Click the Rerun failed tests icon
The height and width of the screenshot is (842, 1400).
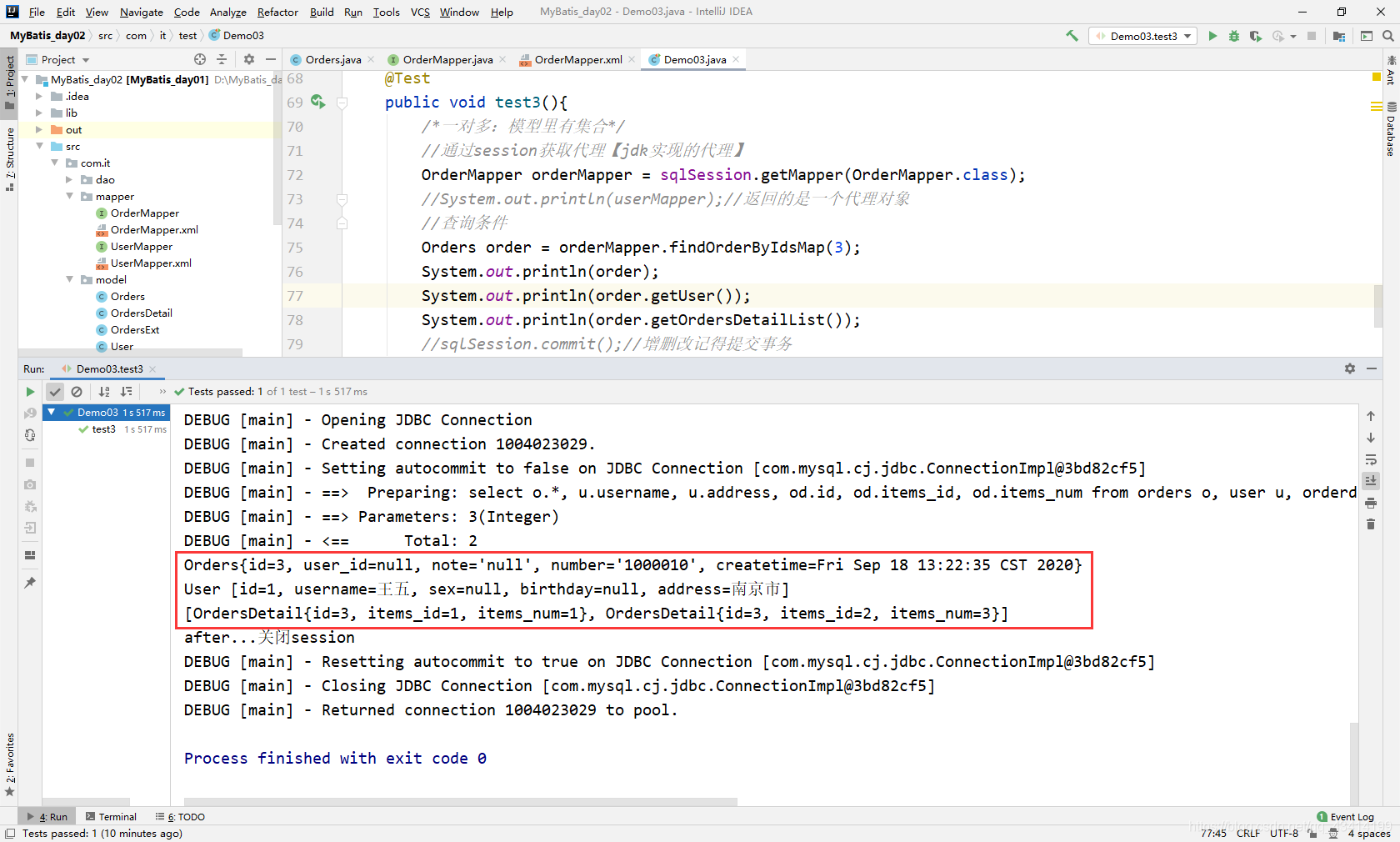(x=30, y=413)
